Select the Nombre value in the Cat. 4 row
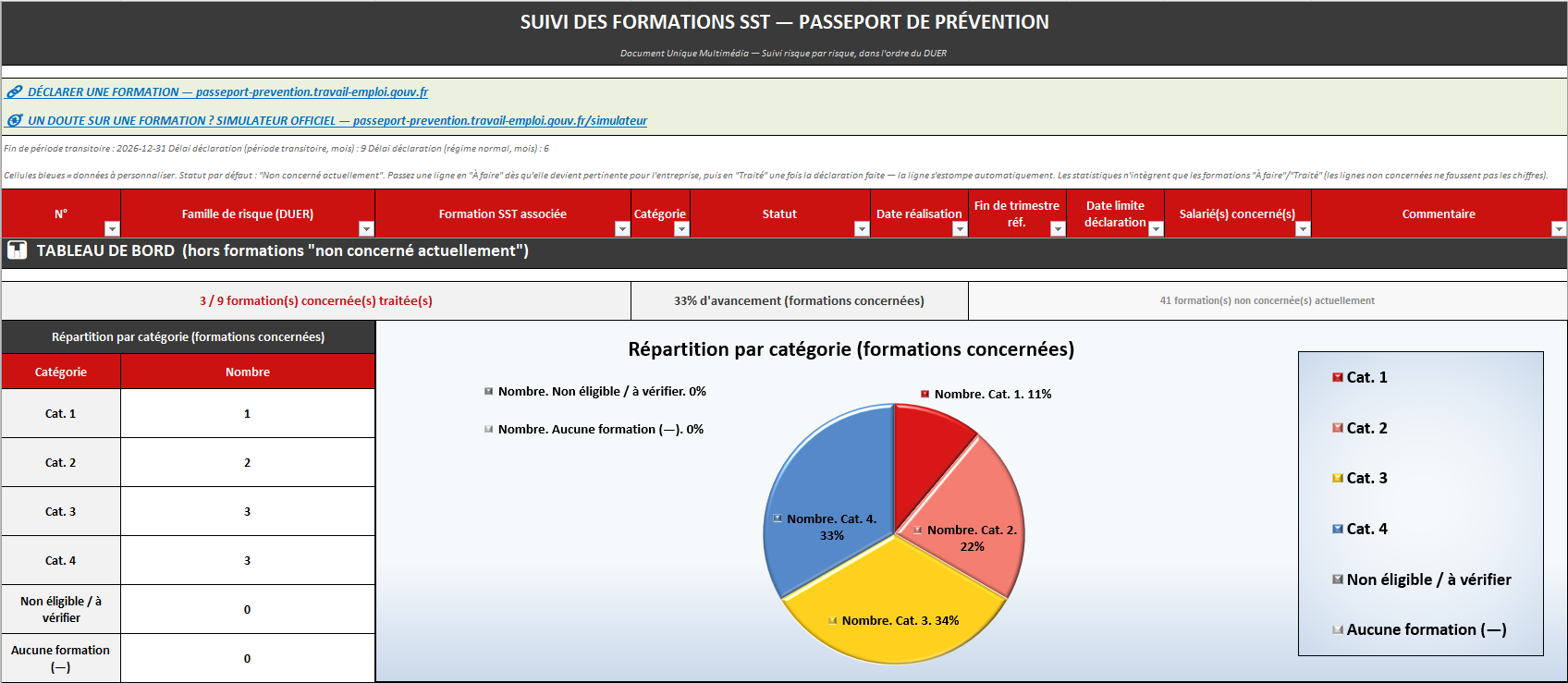This screenshot has width=1568, height=683. (248, 560)
